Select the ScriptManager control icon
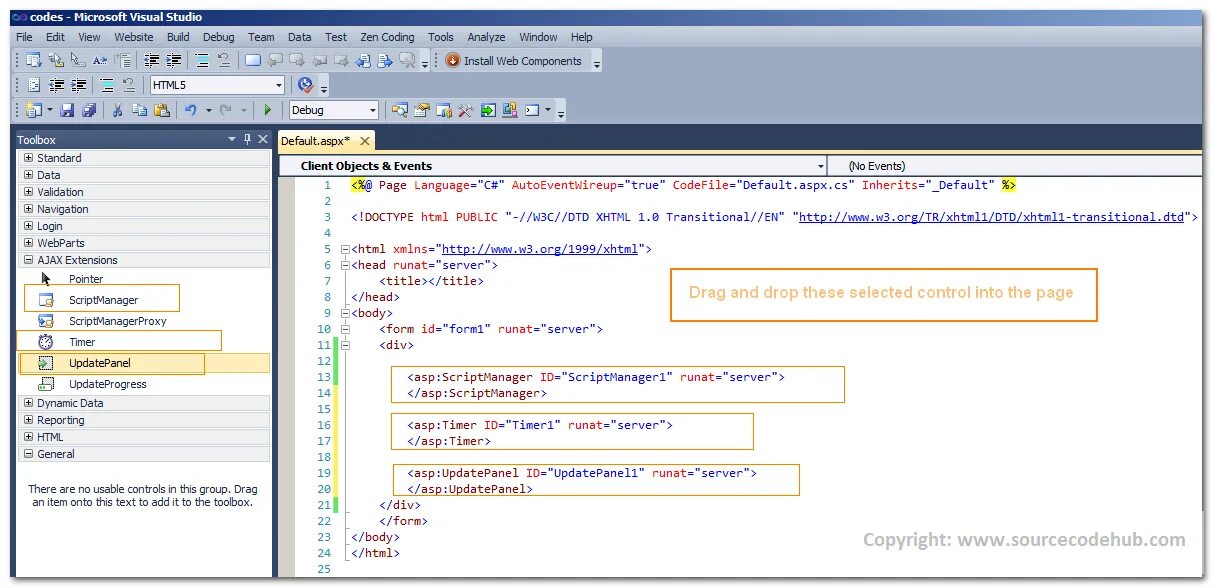 pyautogui.click(x=46, y=300)
